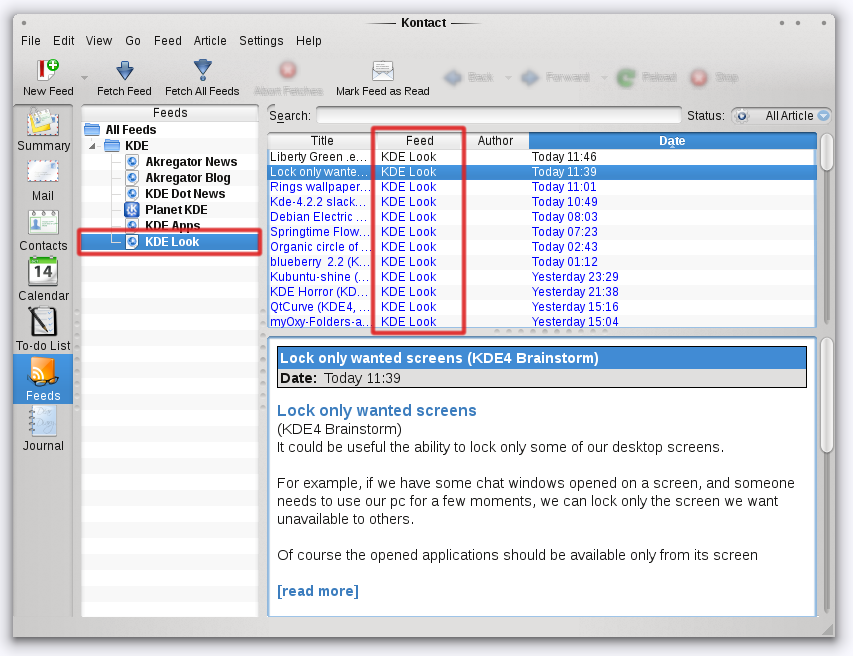Sort articles by Author column header

[495, 140]
